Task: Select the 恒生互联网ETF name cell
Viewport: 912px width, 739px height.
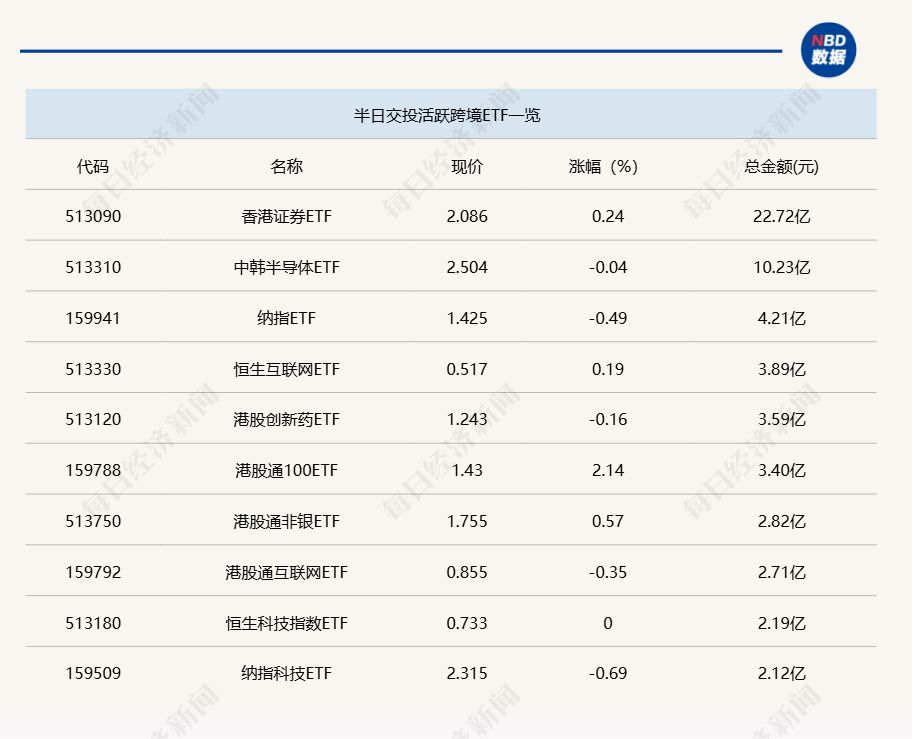Action: point(286,369)
